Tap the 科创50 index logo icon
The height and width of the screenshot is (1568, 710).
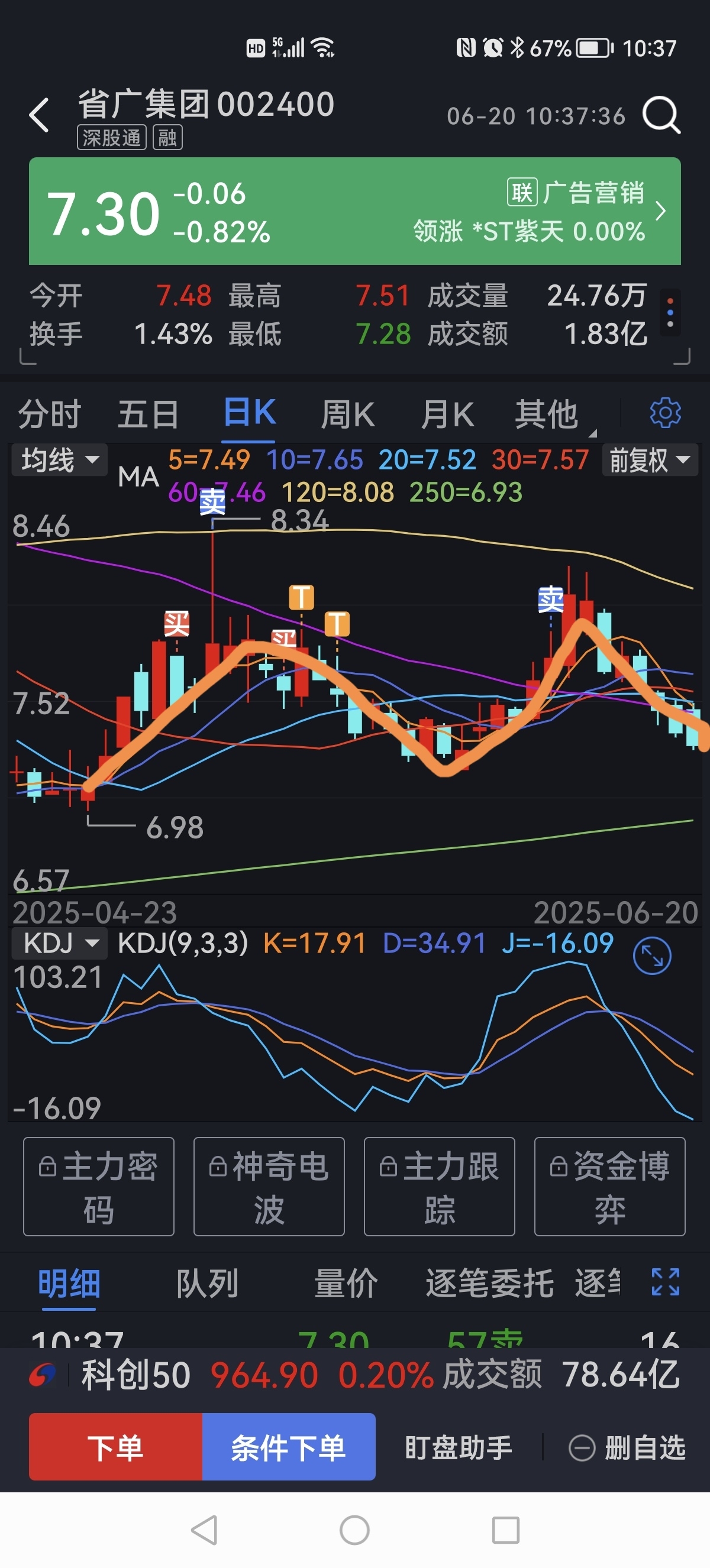43,1376
